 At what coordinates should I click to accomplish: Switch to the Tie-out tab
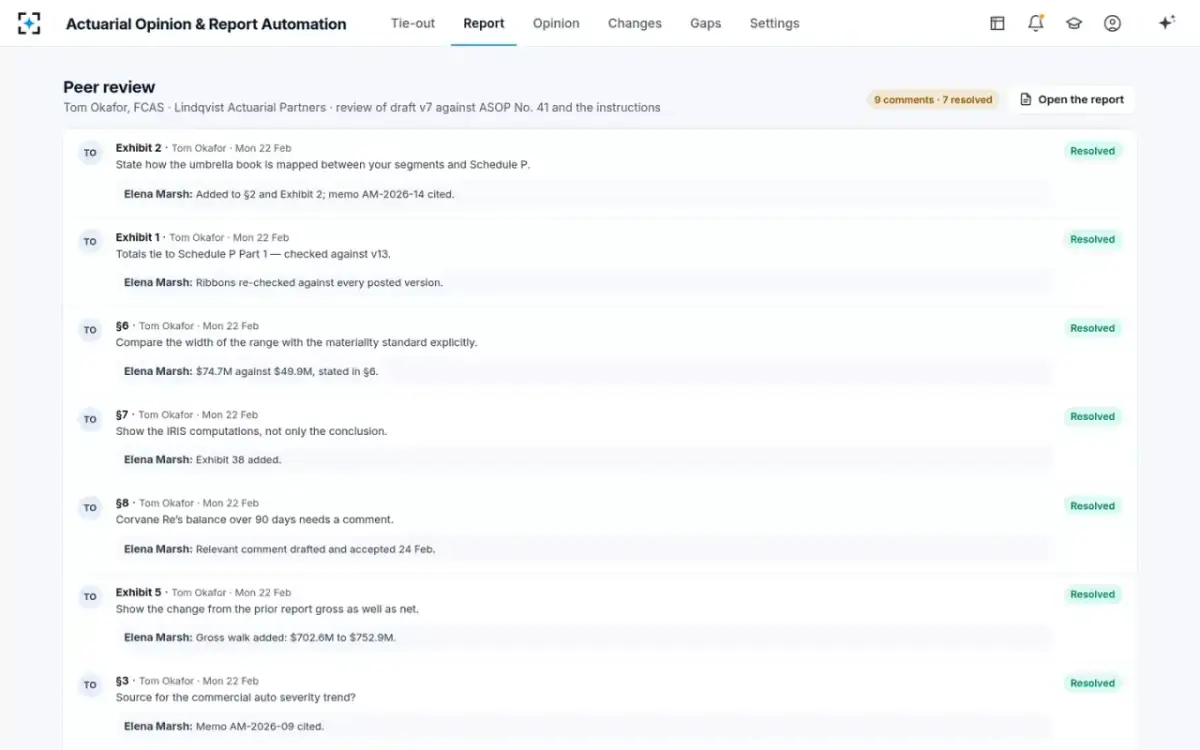click(x=413, y=23)
